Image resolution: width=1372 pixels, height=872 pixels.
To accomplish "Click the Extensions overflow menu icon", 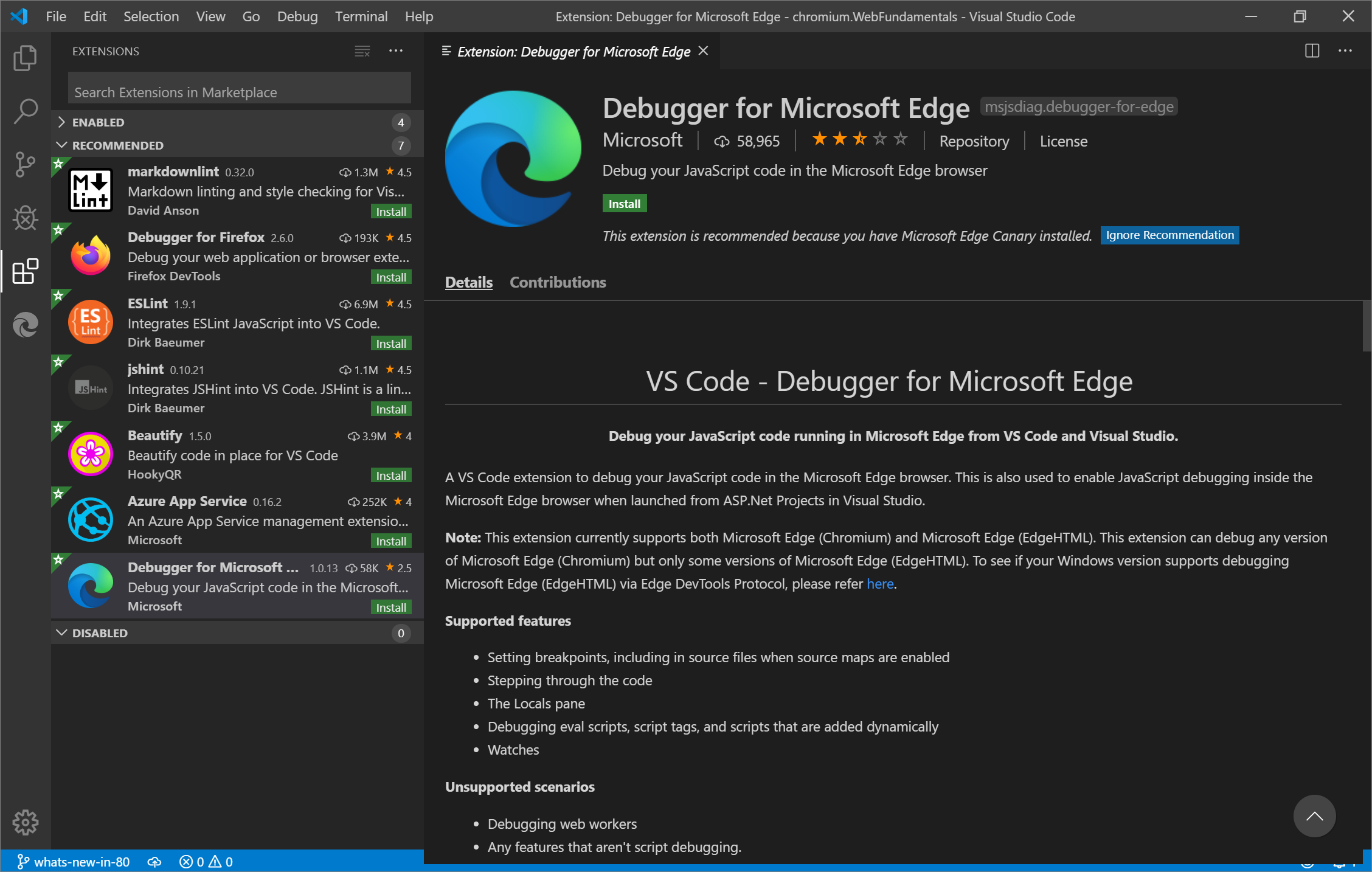I will point(396,50).
